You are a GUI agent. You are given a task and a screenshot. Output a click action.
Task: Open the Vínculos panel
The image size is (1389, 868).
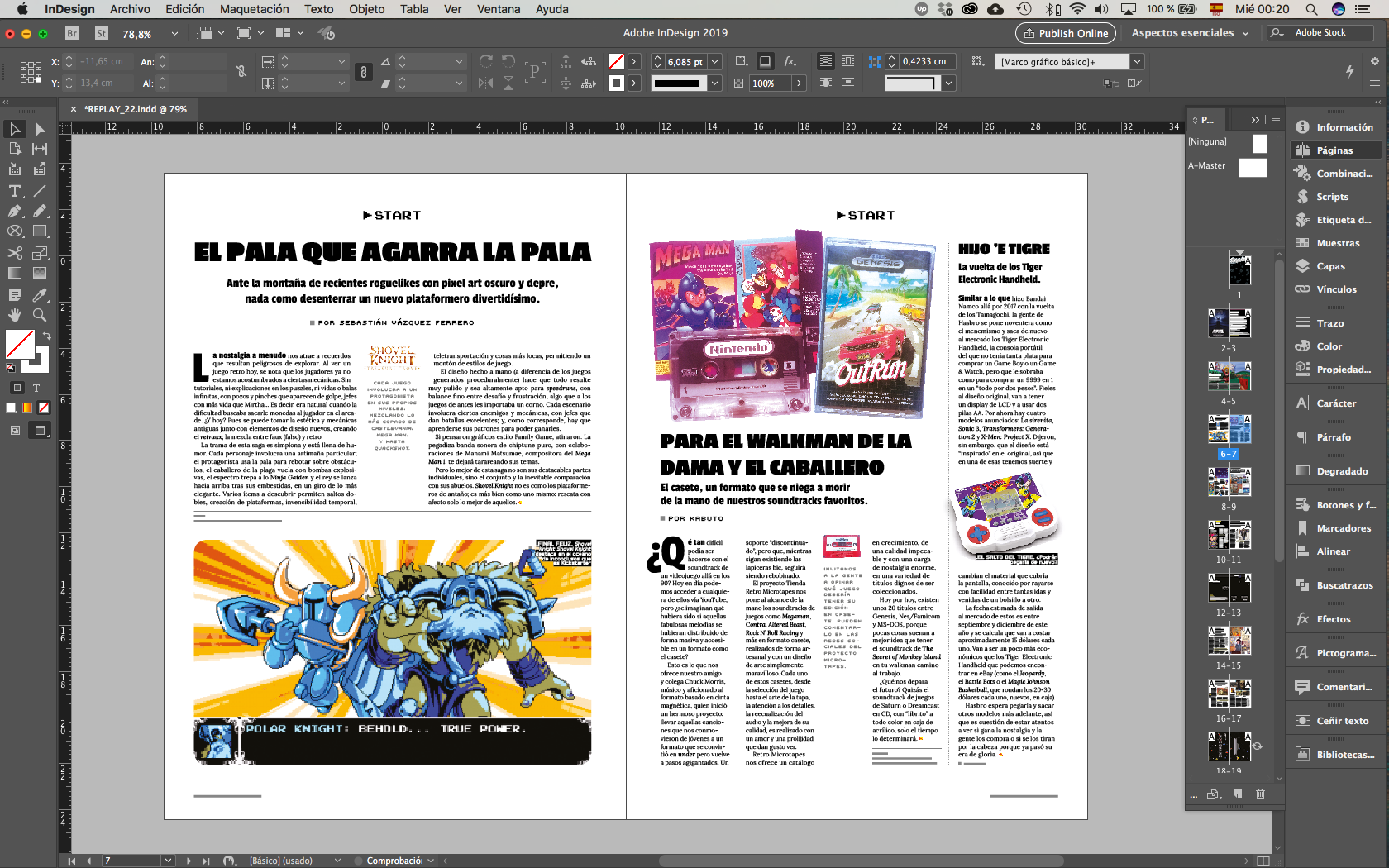[1335, 289]
